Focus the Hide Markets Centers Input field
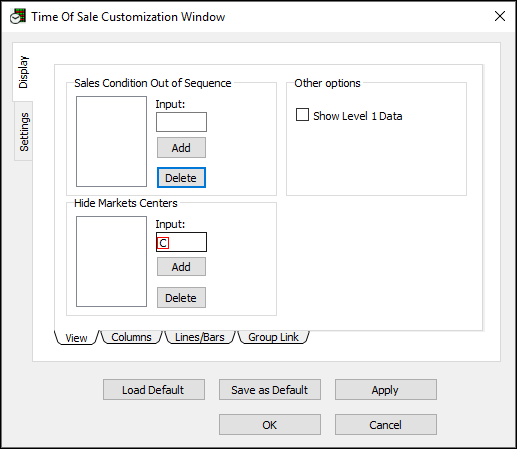The height and width of the screenshot is (449, 517). click(181, 242)
